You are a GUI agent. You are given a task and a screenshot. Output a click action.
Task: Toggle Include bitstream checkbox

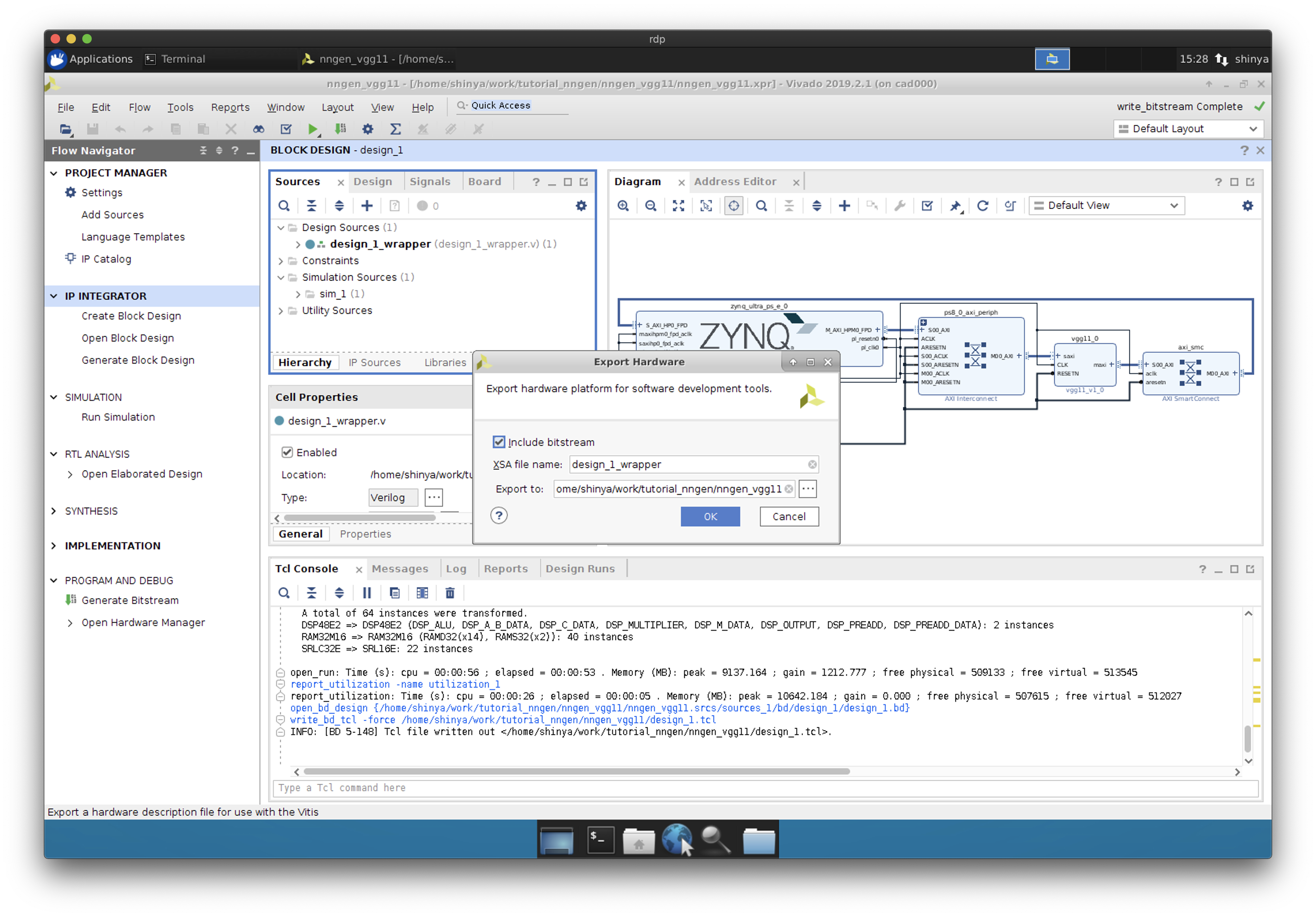[x=499, y=442]
